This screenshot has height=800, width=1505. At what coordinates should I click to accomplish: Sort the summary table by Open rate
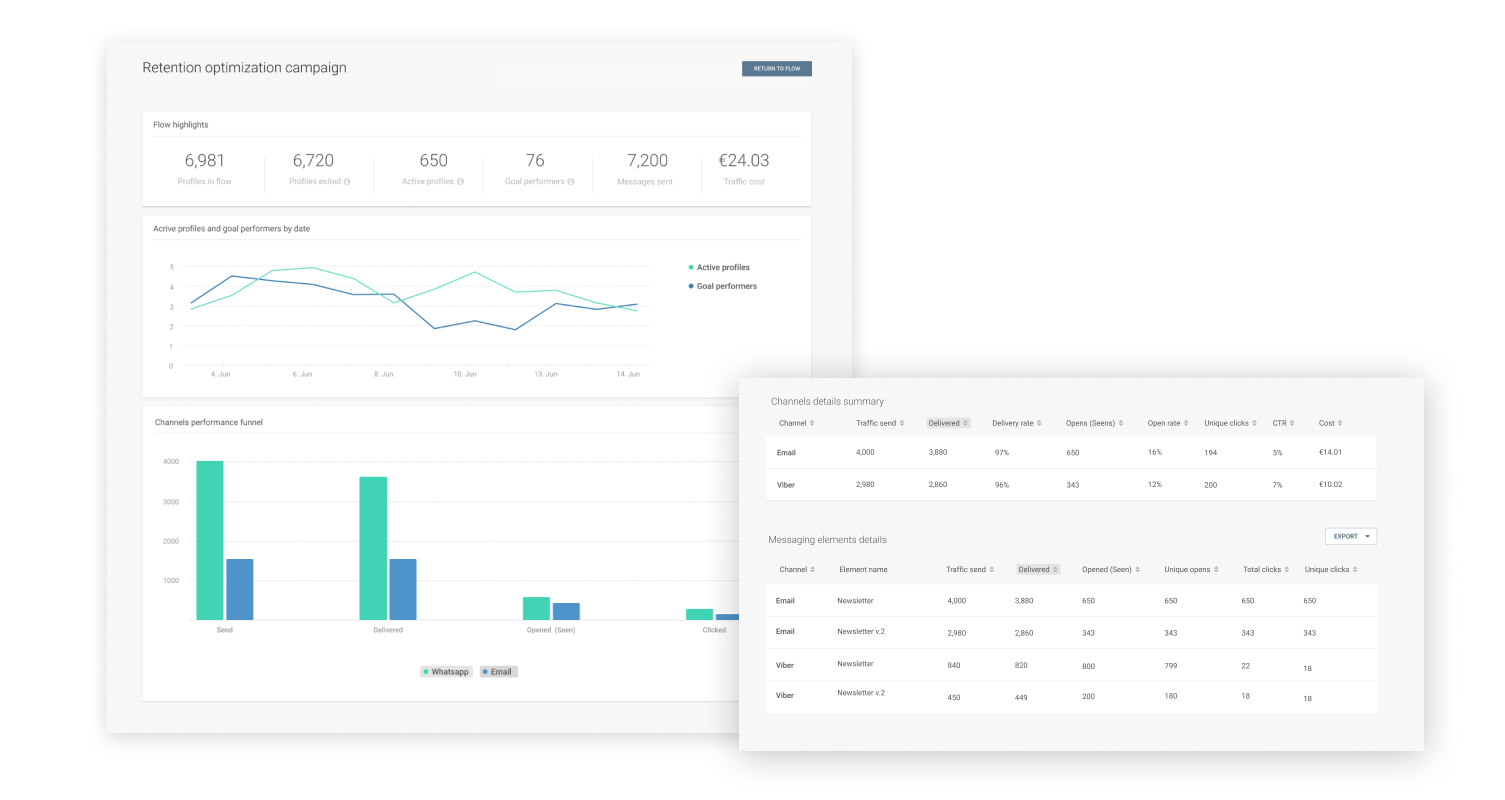pos(1168,423)
